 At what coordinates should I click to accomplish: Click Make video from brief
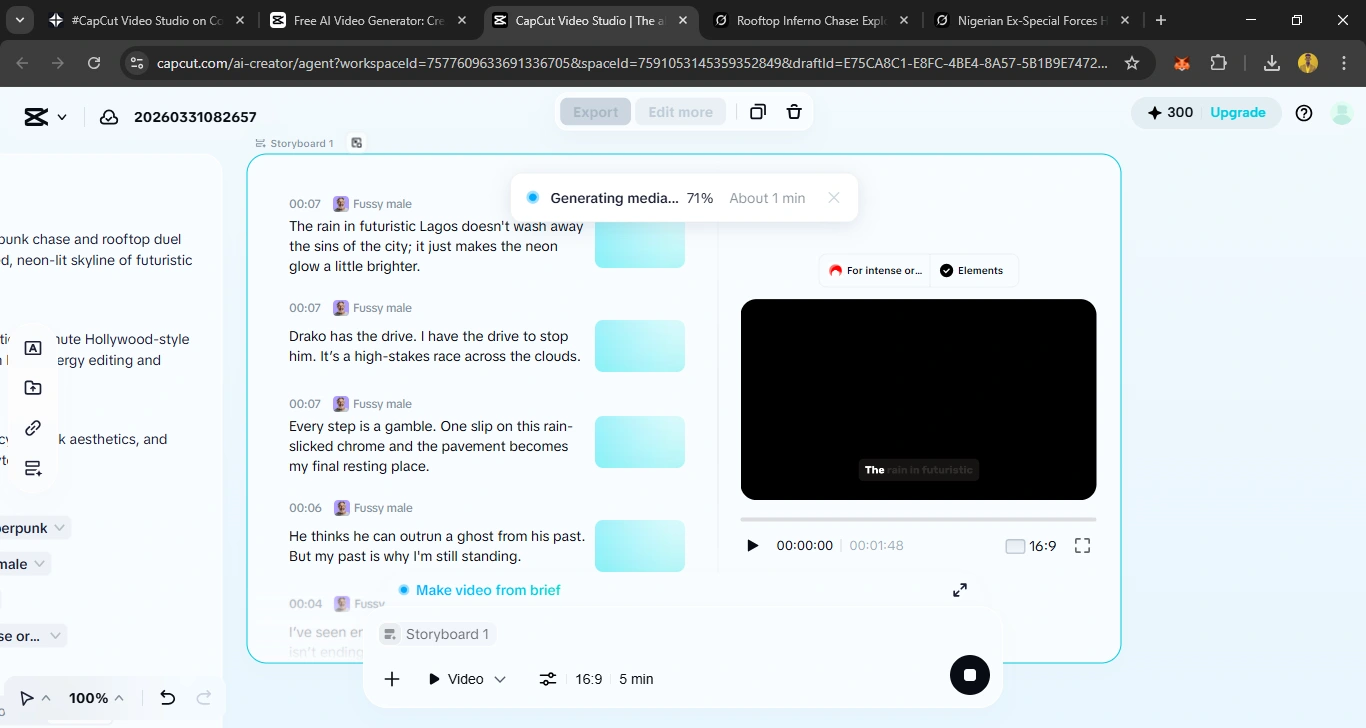tap(488, 590)
